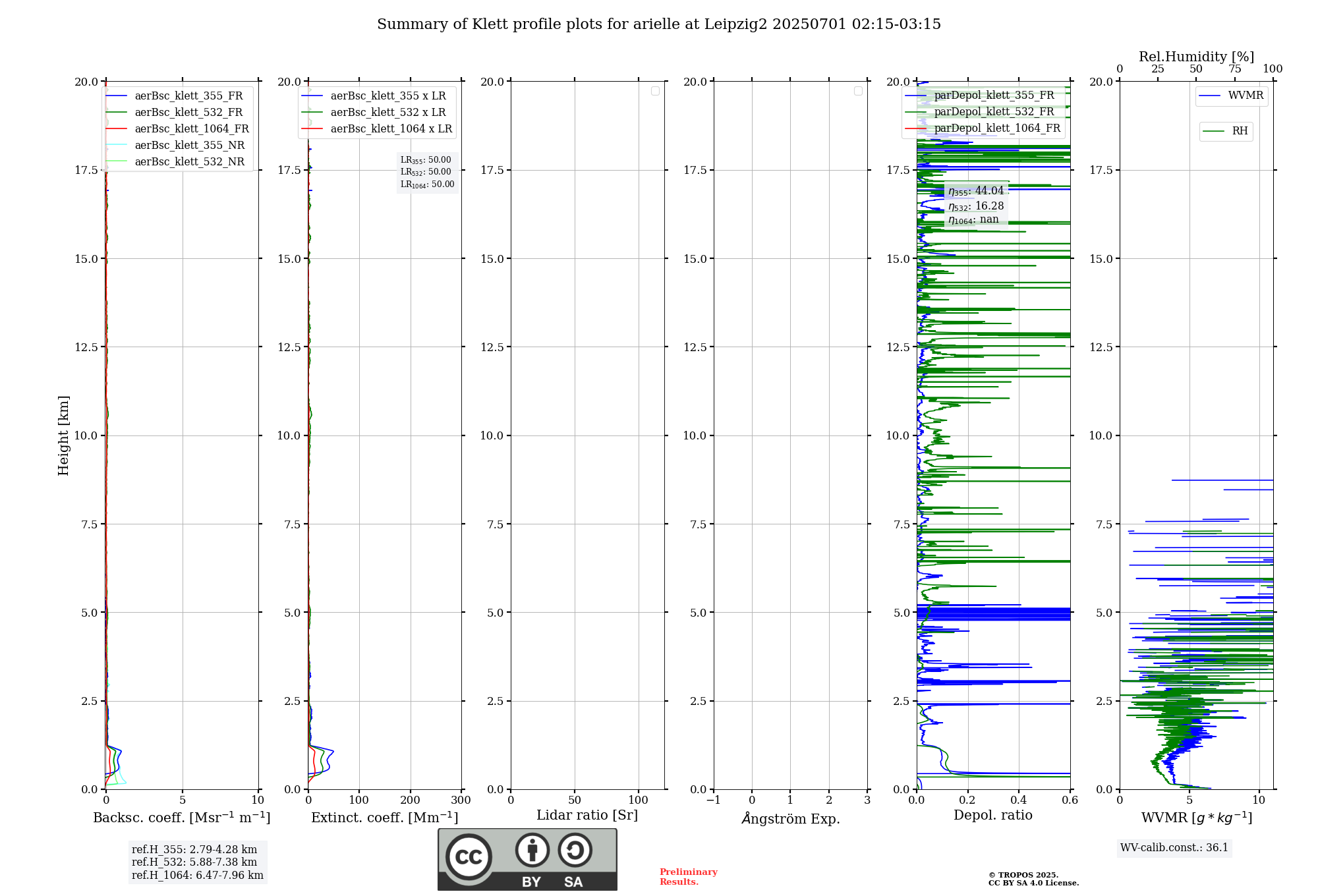Click the ref.H_532: 5.88-7.38 km text
The height and width of the screenshot is (896, 1318).
(x=194, y=862)
